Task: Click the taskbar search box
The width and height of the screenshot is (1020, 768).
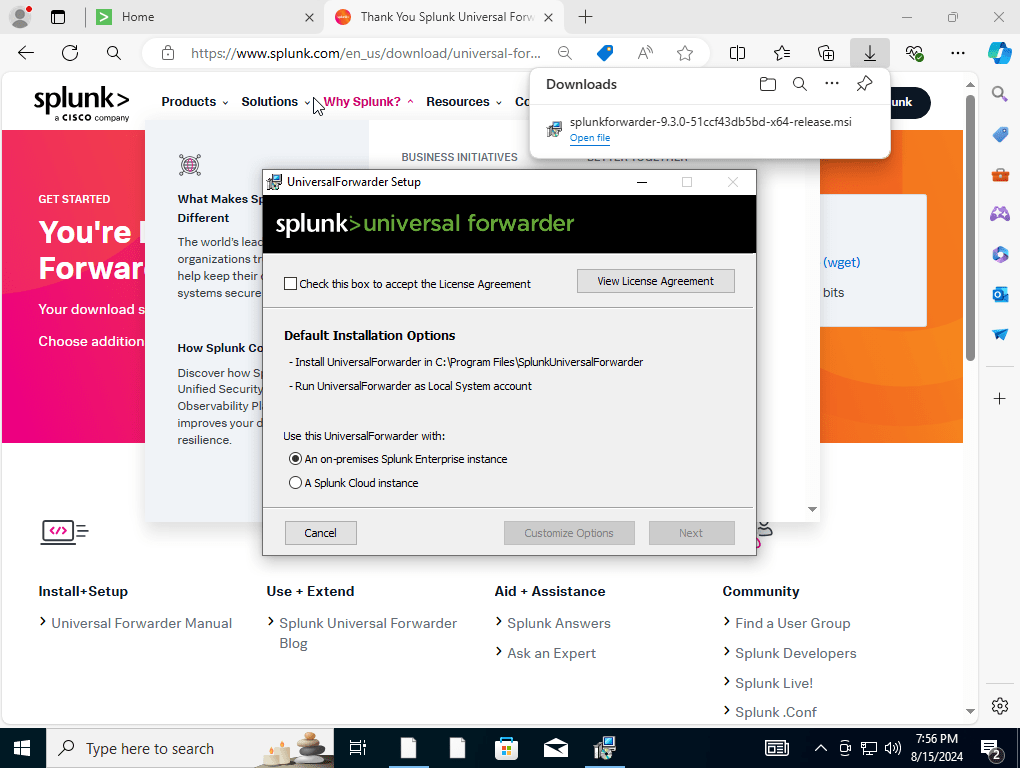Action: [190, 748]
